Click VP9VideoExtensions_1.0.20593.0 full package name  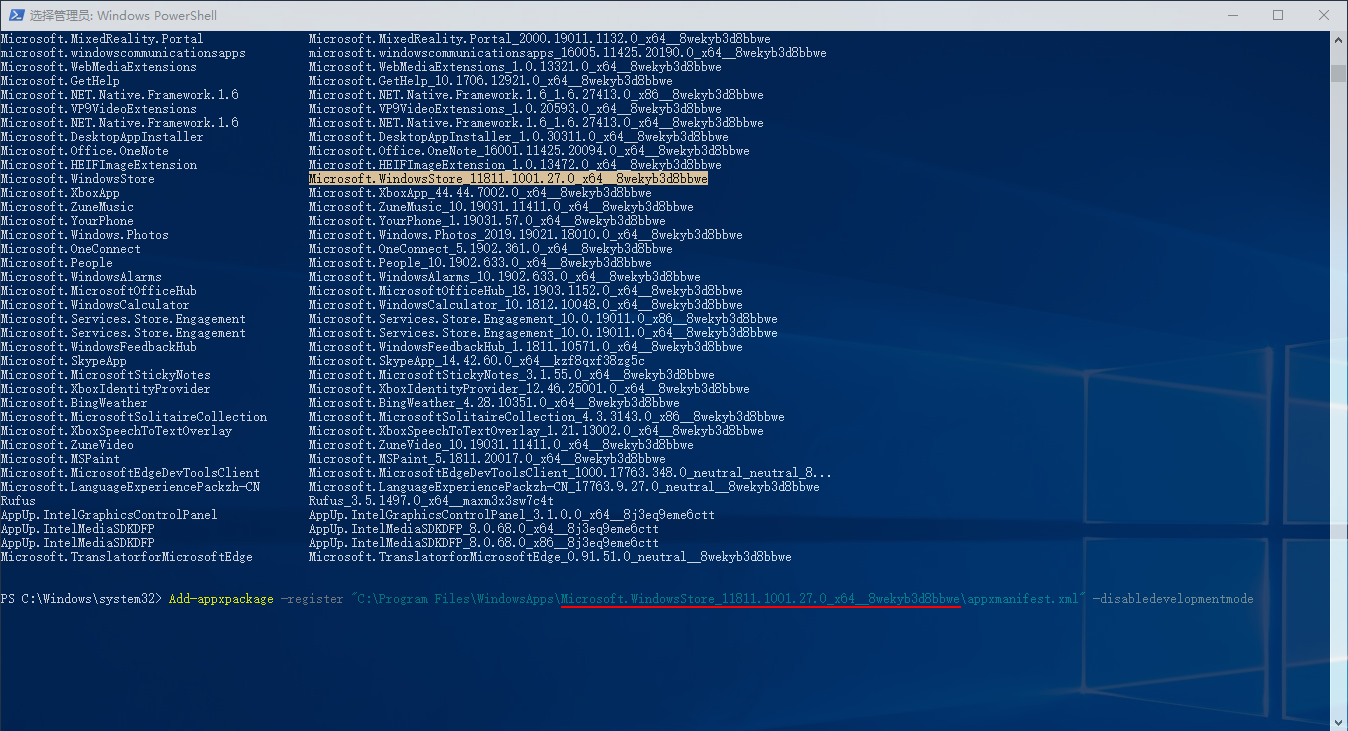[515, 109]
